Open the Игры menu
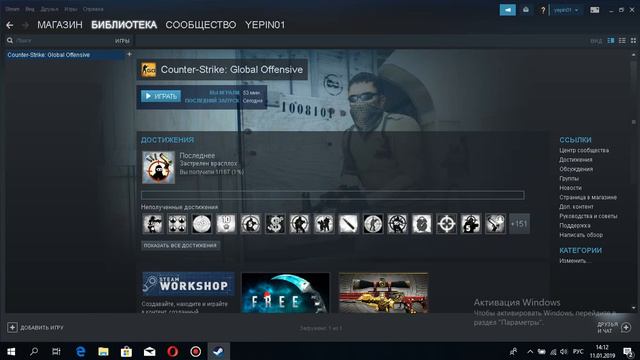The width and height of the screenshot is (640, 360). tap(71, 9)
